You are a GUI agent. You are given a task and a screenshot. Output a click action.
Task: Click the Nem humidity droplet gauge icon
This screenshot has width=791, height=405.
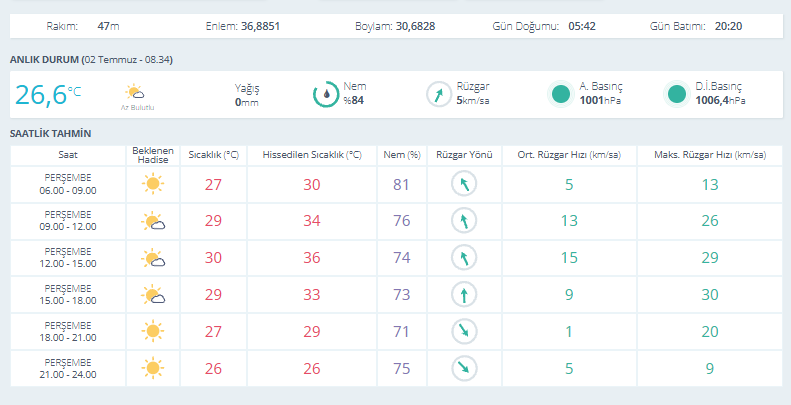(x=326, y=94)
